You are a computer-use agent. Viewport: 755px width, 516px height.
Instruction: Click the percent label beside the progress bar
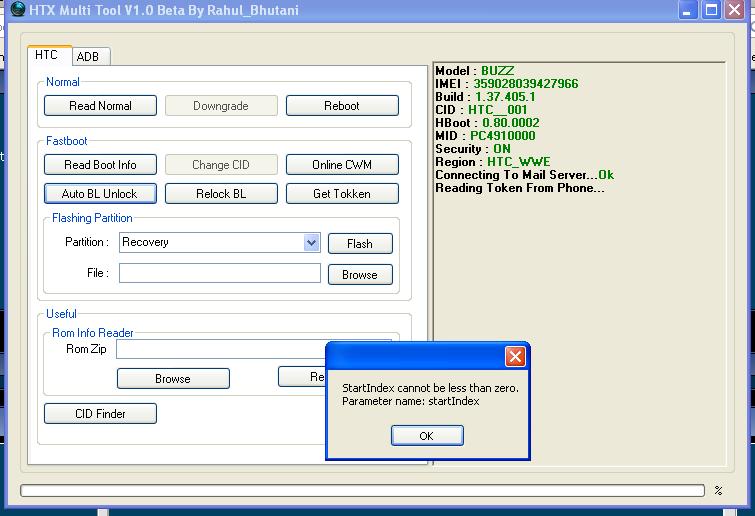(x=718, y=490)
